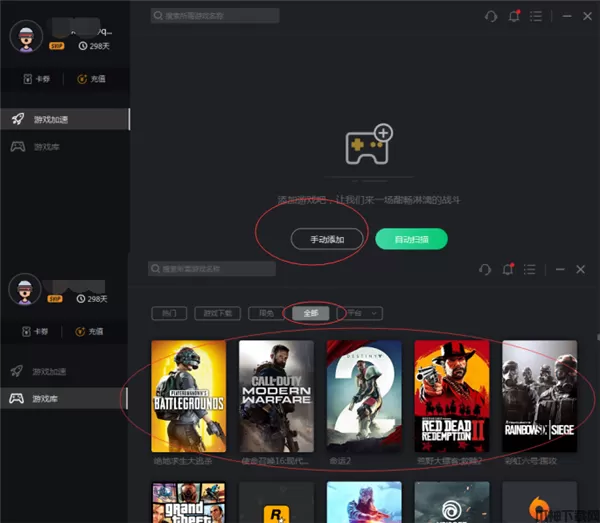Click the gamepad add-game icon

click(x=369, y=144)
